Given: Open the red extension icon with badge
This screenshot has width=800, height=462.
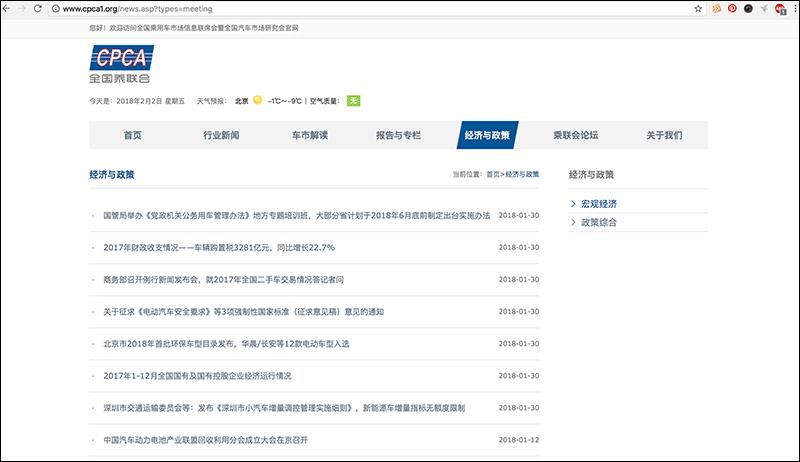Looking at the screenshot, I should (x=780, y=9).
